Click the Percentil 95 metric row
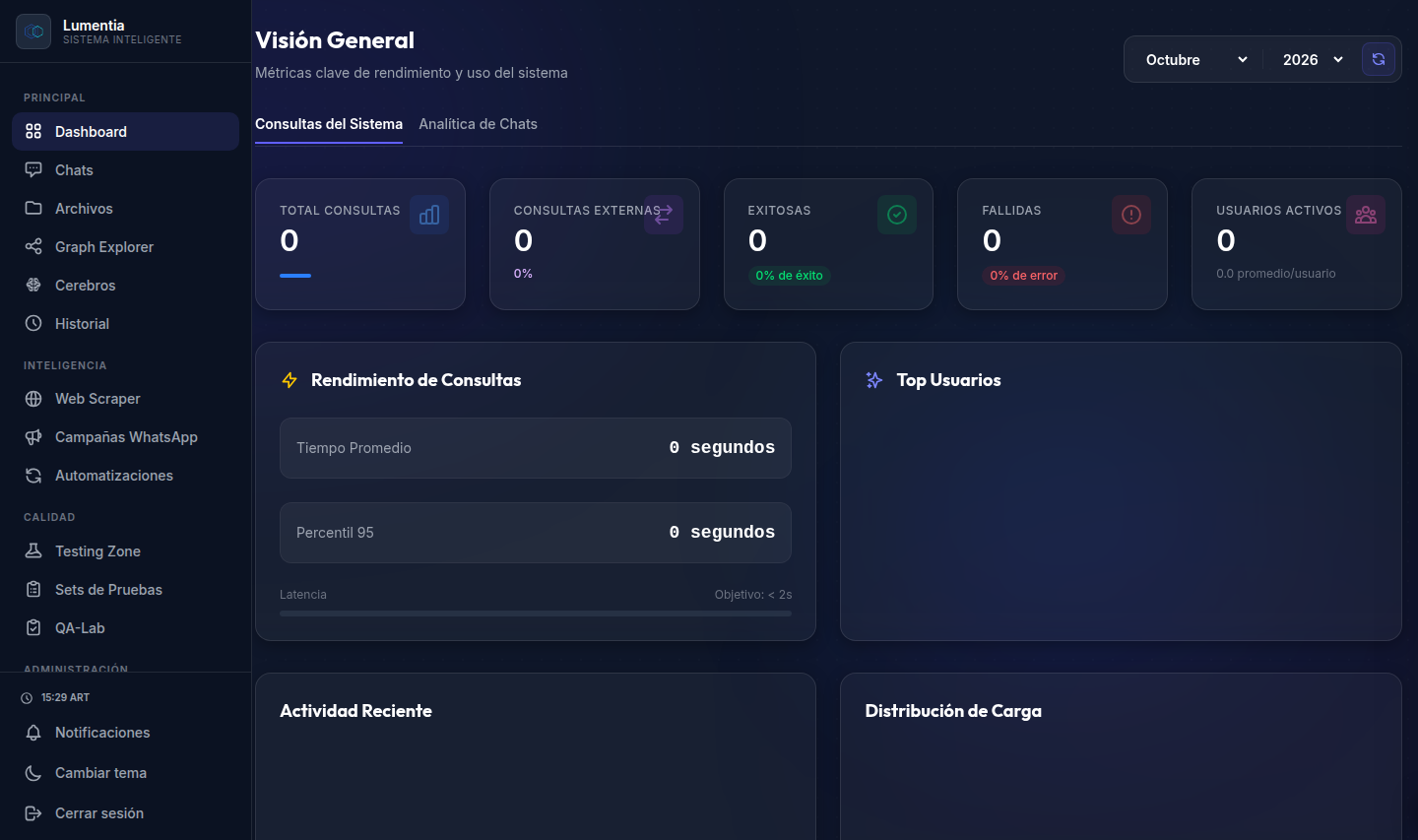1418x840 pixels. coord(536,533)
